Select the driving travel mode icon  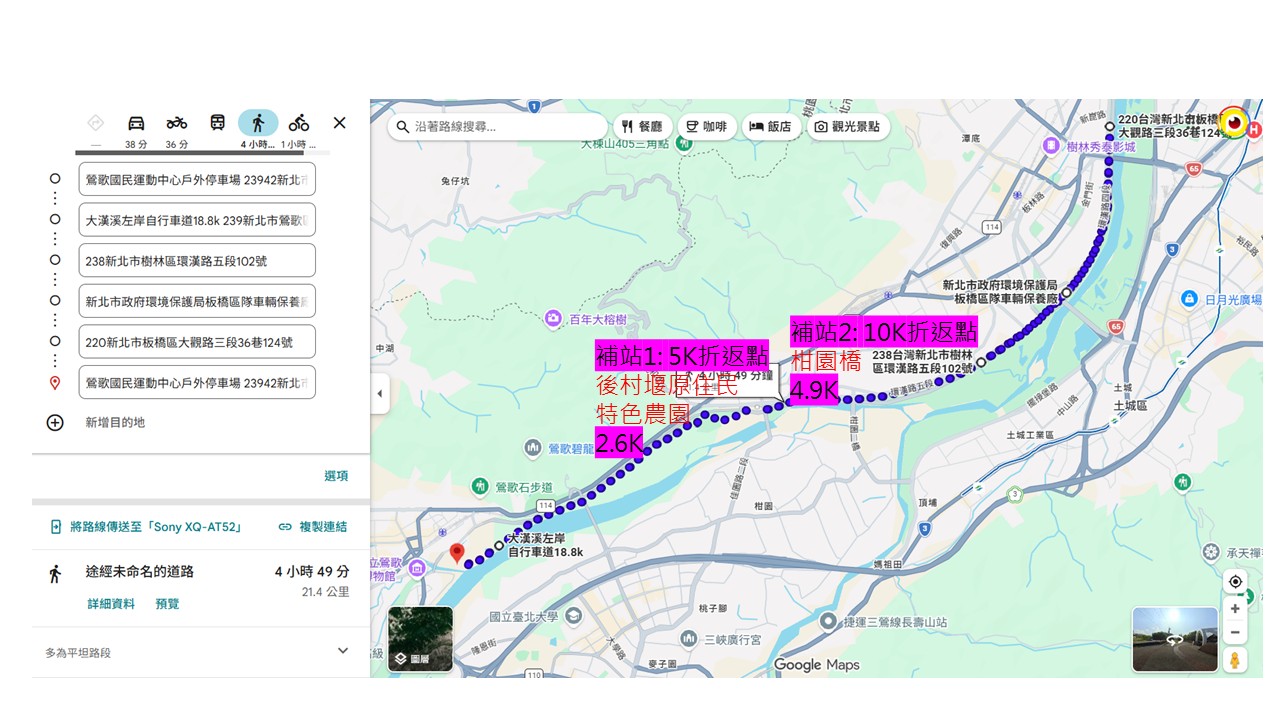click(136, 124)
